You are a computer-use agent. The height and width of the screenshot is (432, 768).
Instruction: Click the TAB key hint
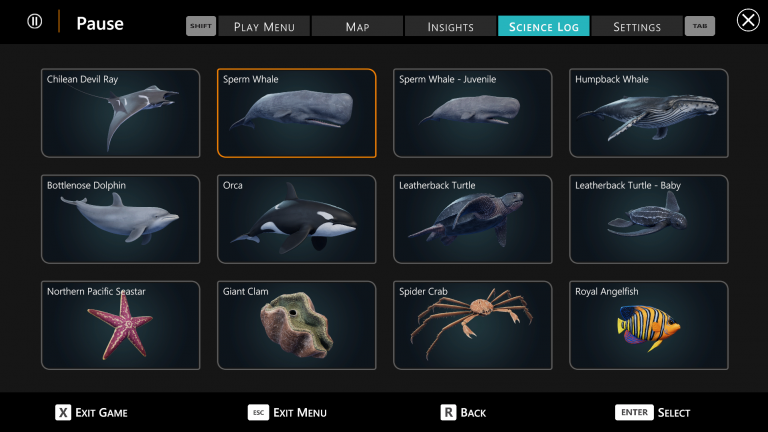pos(699,26)
